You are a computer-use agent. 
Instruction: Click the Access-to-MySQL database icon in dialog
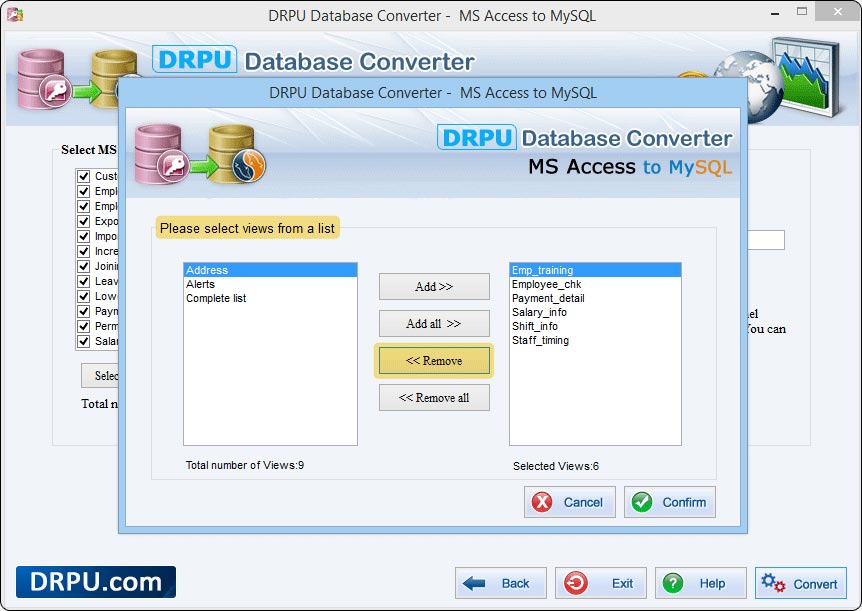pyautogui.click(x=200, y=154)
